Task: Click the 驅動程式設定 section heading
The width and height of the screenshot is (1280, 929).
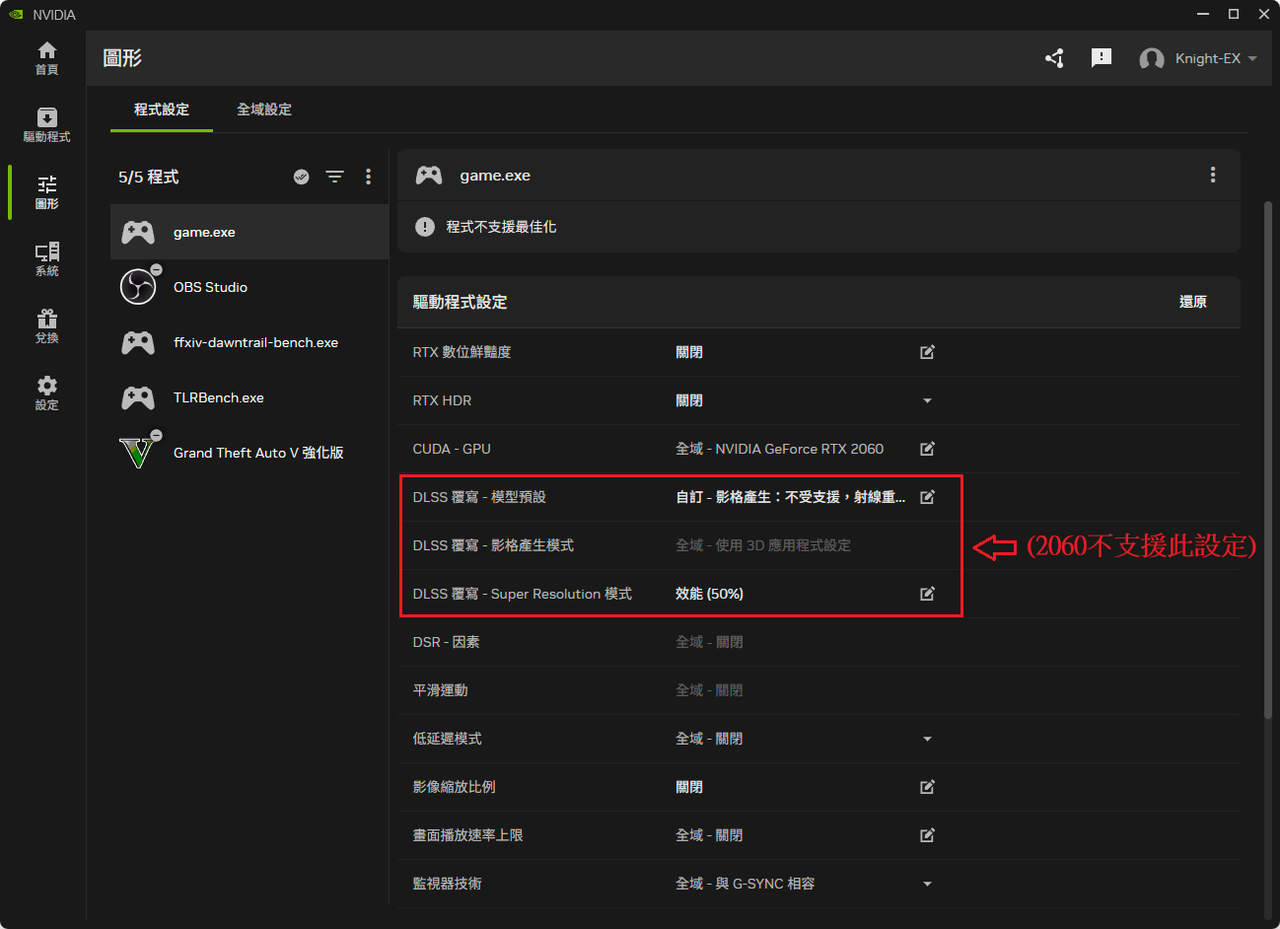Action: 460,302
